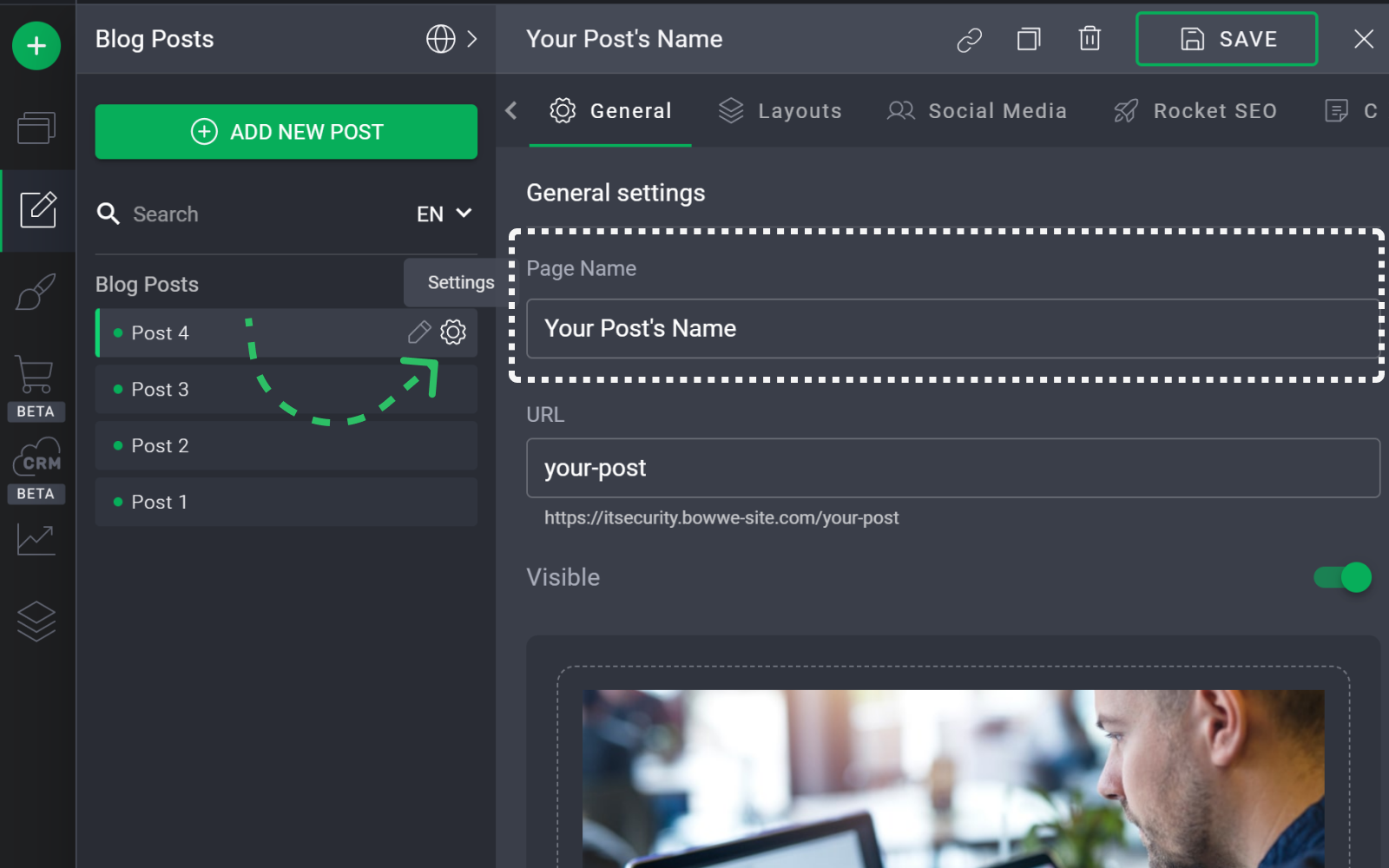Switch to the Rocket SEO tab
Screen dimensions: 1389x868
pos(1195,111)
